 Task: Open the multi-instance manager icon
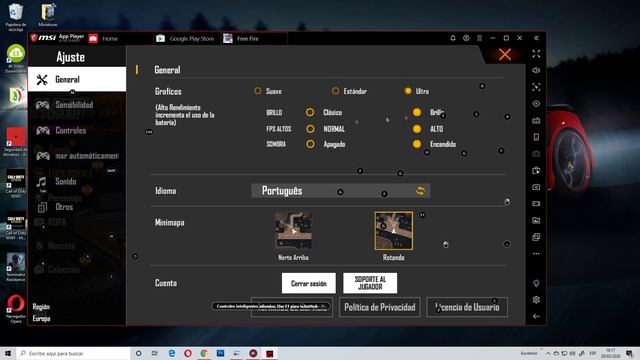point(536,237)
